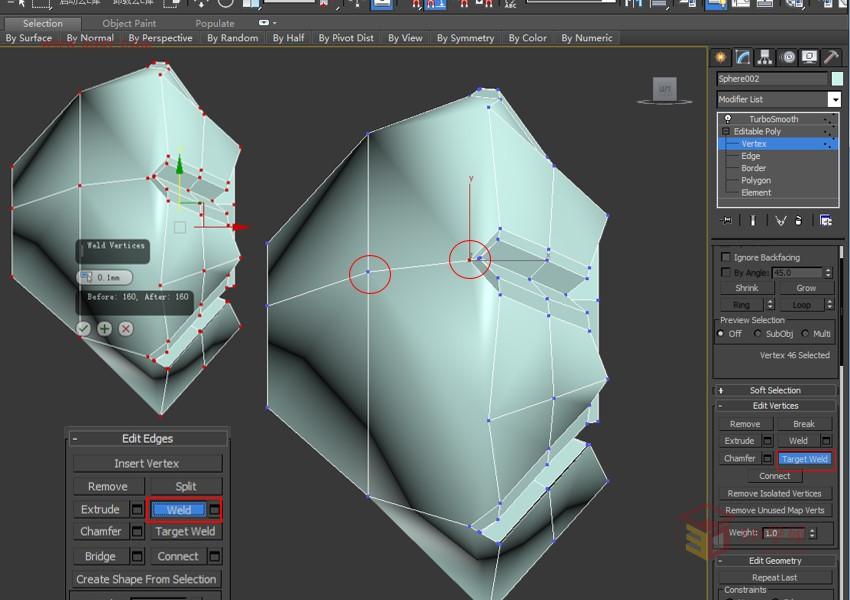Open the Modifier List dropdown

[x=836, y=99]
